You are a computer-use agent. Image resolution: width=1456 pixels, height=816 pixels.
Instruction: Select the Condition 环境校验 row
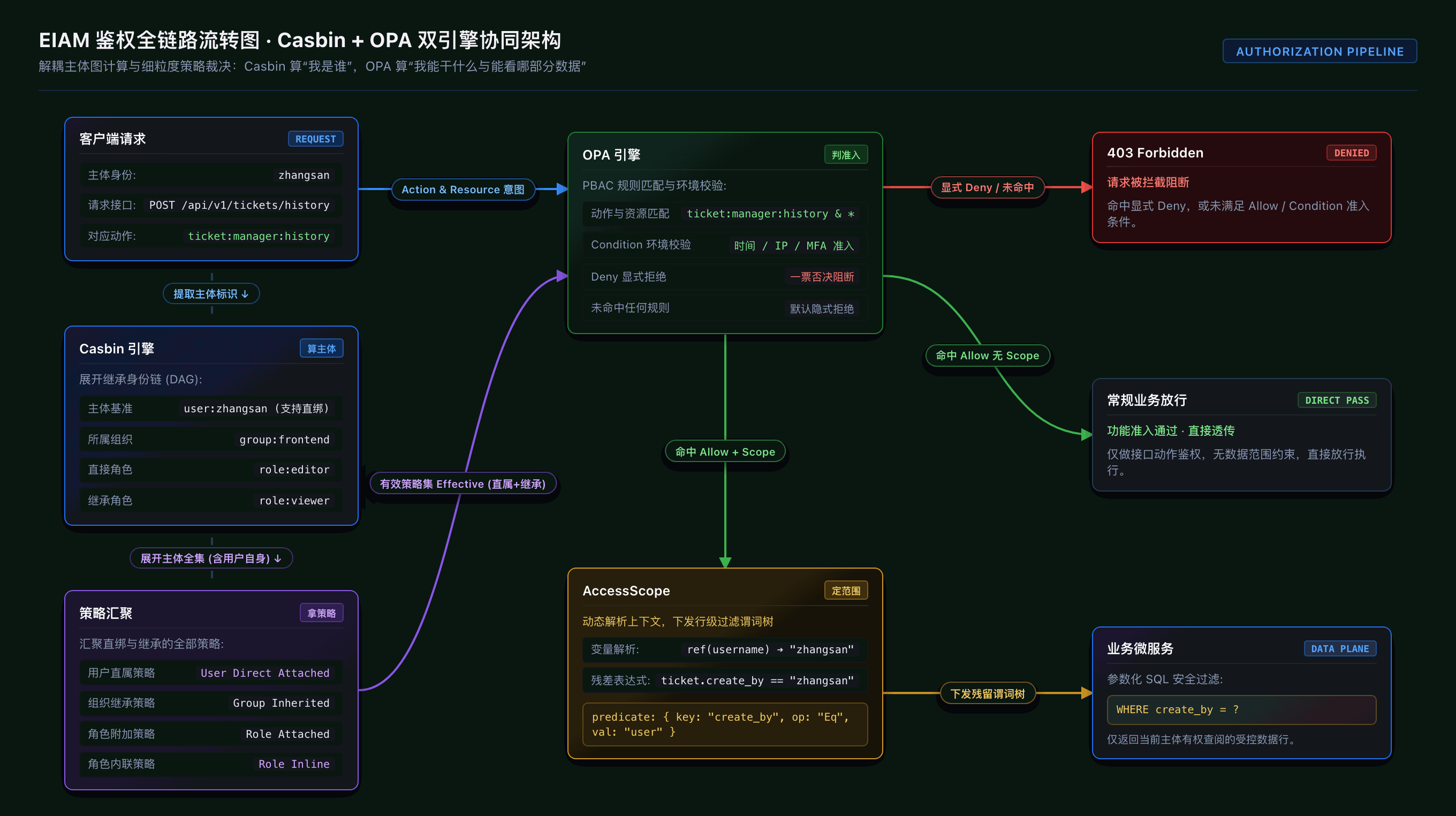[x=725, y=245]
